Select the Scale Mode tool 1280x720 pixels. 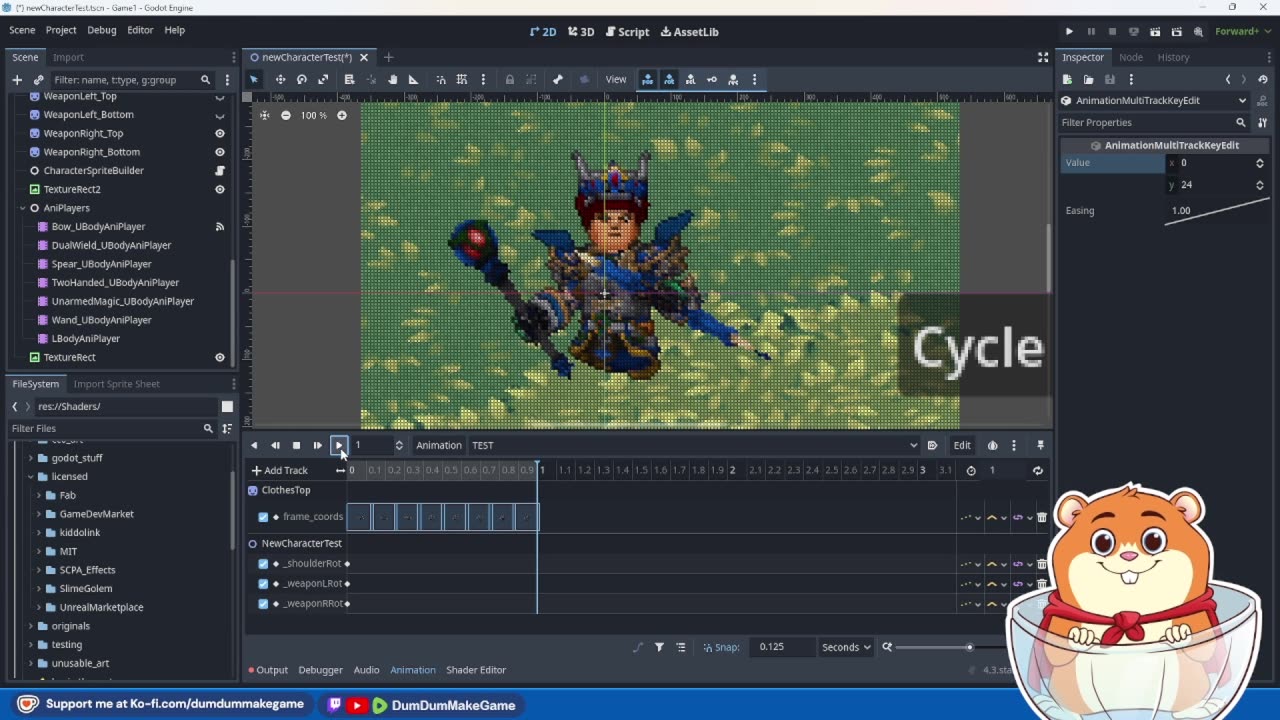coord(323,80)
